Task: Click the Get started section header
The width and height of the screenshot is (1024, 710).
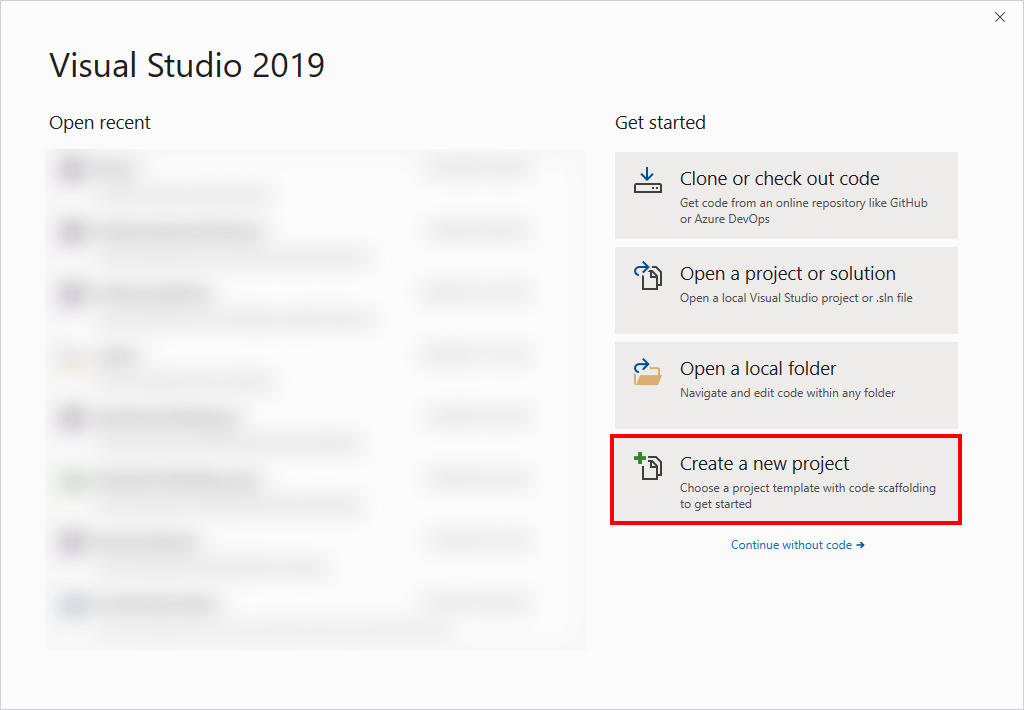Action: tap(660, 122)
